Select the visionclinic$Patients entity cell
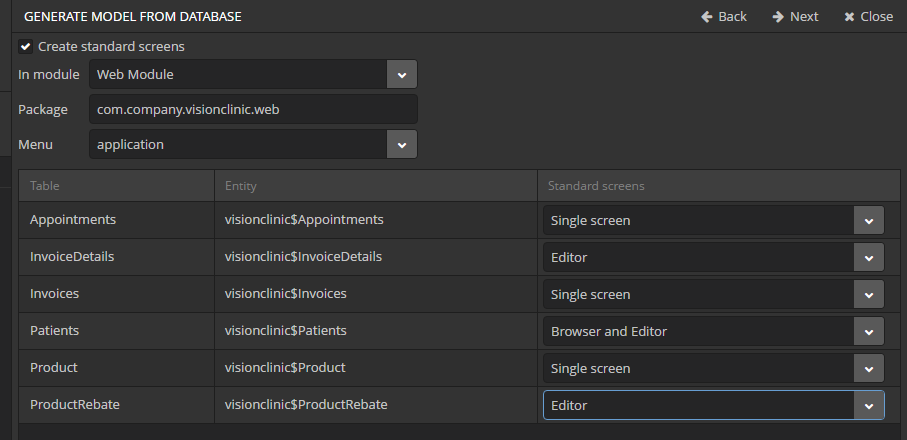 [x=376, y=331]
